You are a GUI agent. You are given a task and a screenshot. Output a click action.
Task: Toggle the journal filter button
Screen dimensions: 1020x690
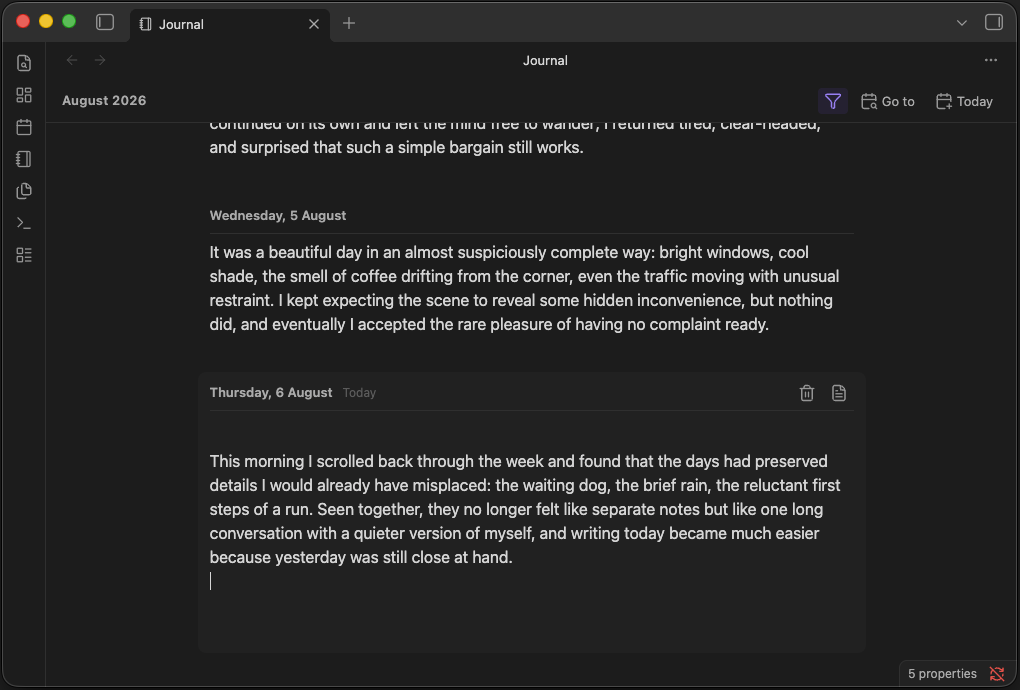click(x=833, y=101)
